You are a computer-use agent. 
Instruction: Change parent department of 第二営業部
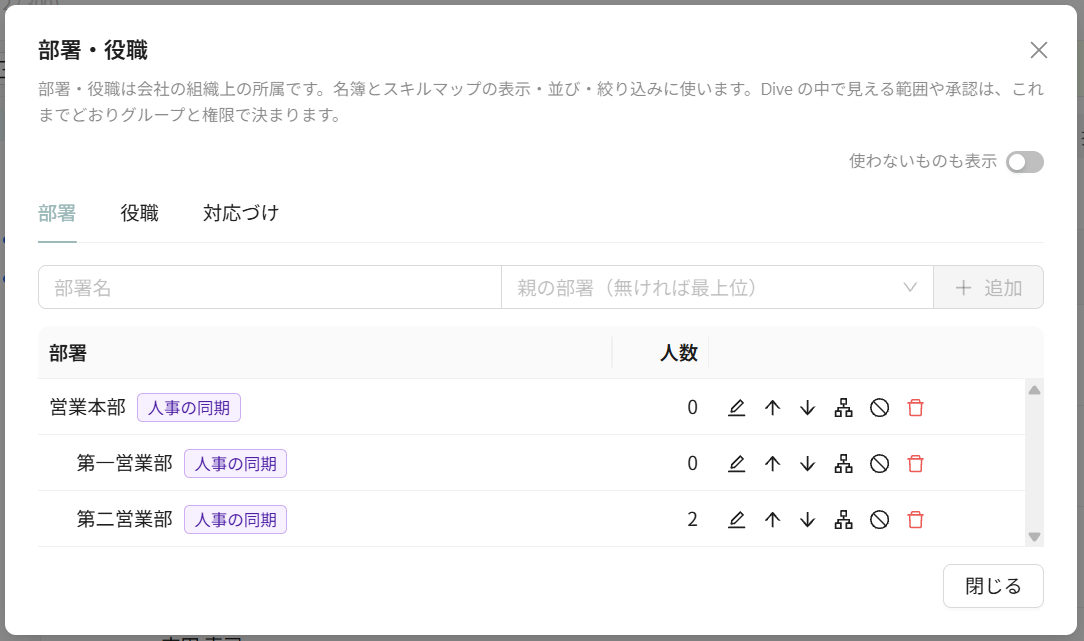(x=843, y=520)
